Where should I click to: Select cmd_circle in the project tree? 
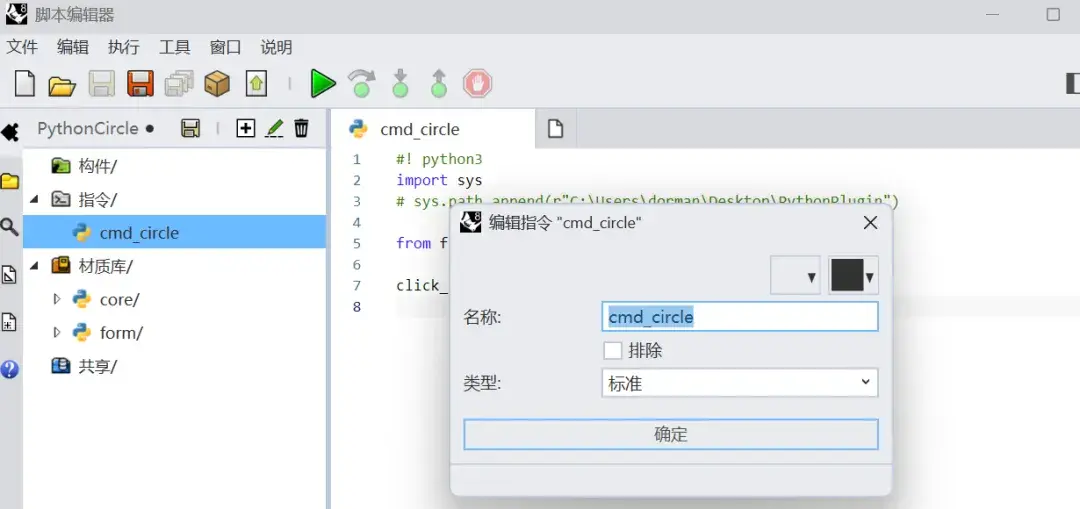(x=174, y=233)
